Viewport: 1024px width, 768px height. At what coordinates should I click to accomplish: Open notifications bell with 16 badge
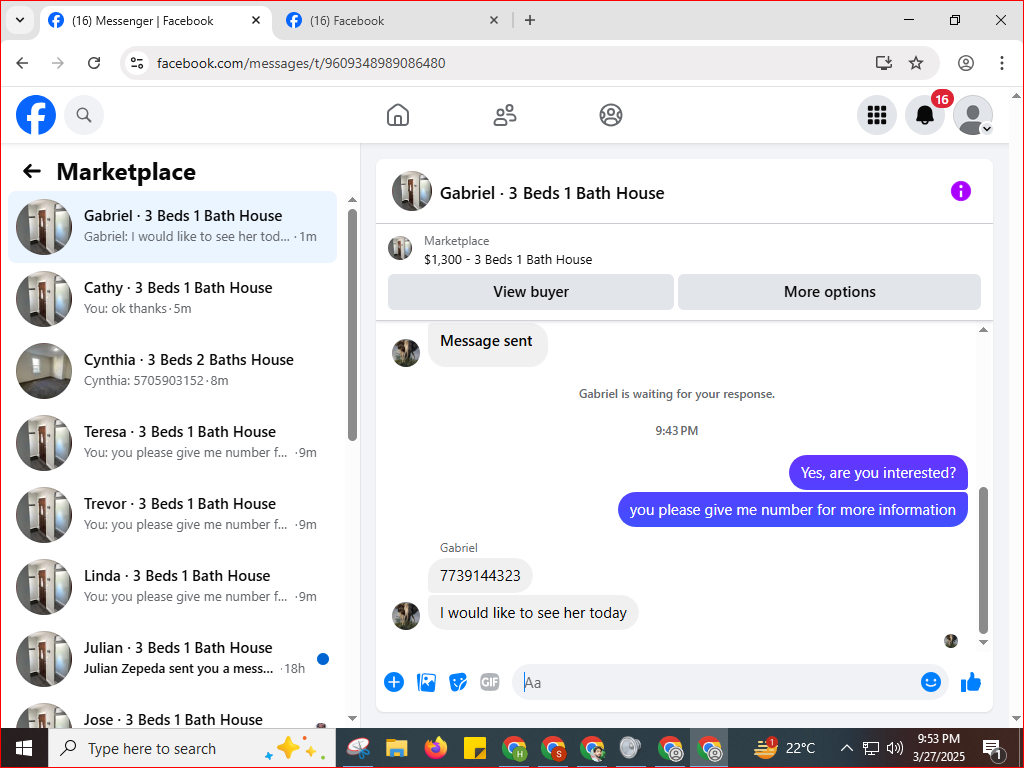point(925,115)
